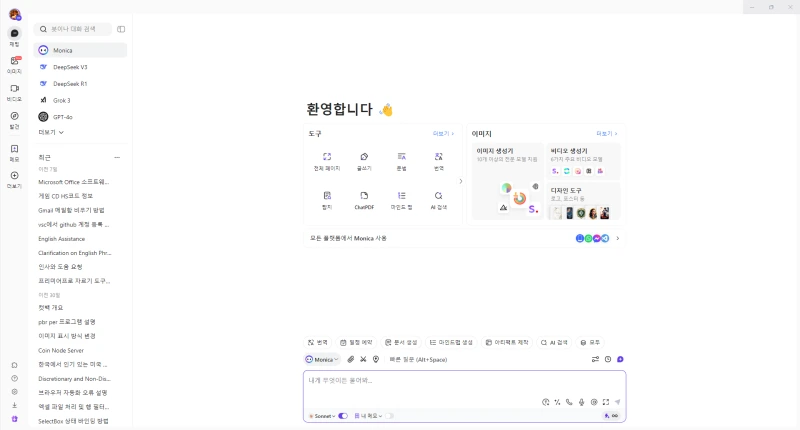The height and width of the screenshot is (430, 800).
Task: Open the mind map tool in the tools grid
Action: [402, 200]
